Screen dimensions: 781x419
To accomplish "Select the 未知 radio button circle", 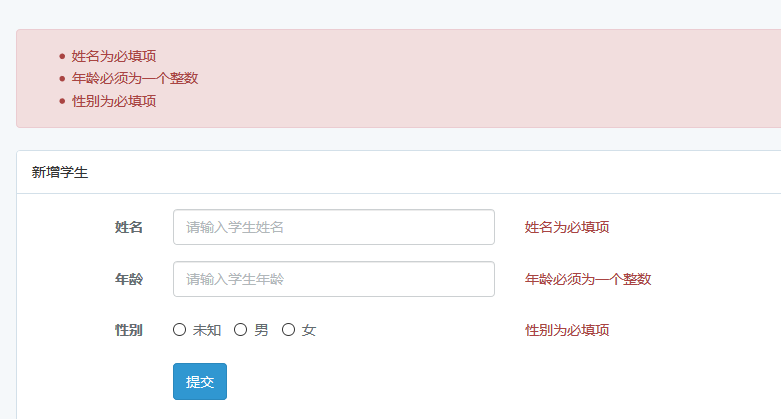I will point(180,330).
